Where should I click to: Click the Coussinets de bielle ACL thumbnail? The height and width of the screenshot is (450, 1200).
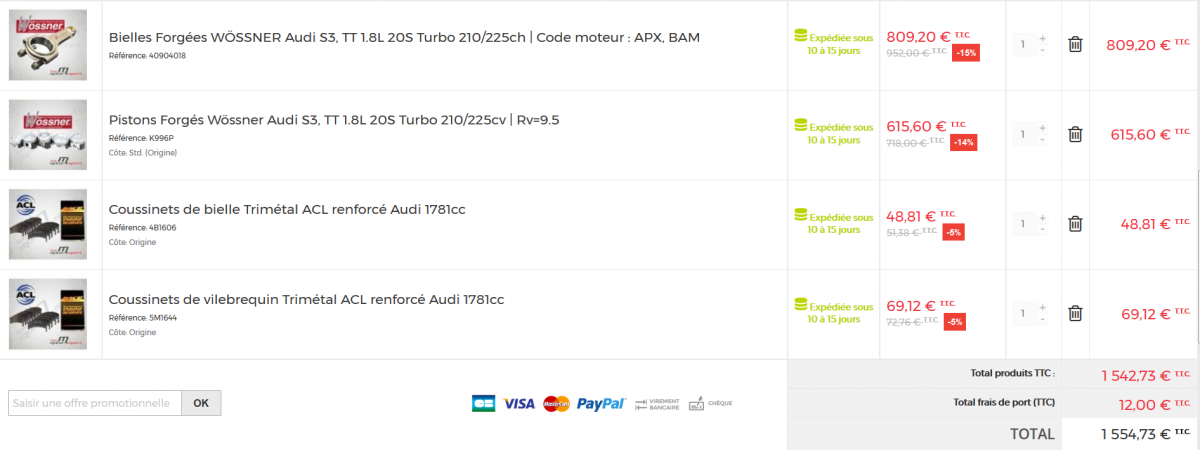[x=54, y=224]
